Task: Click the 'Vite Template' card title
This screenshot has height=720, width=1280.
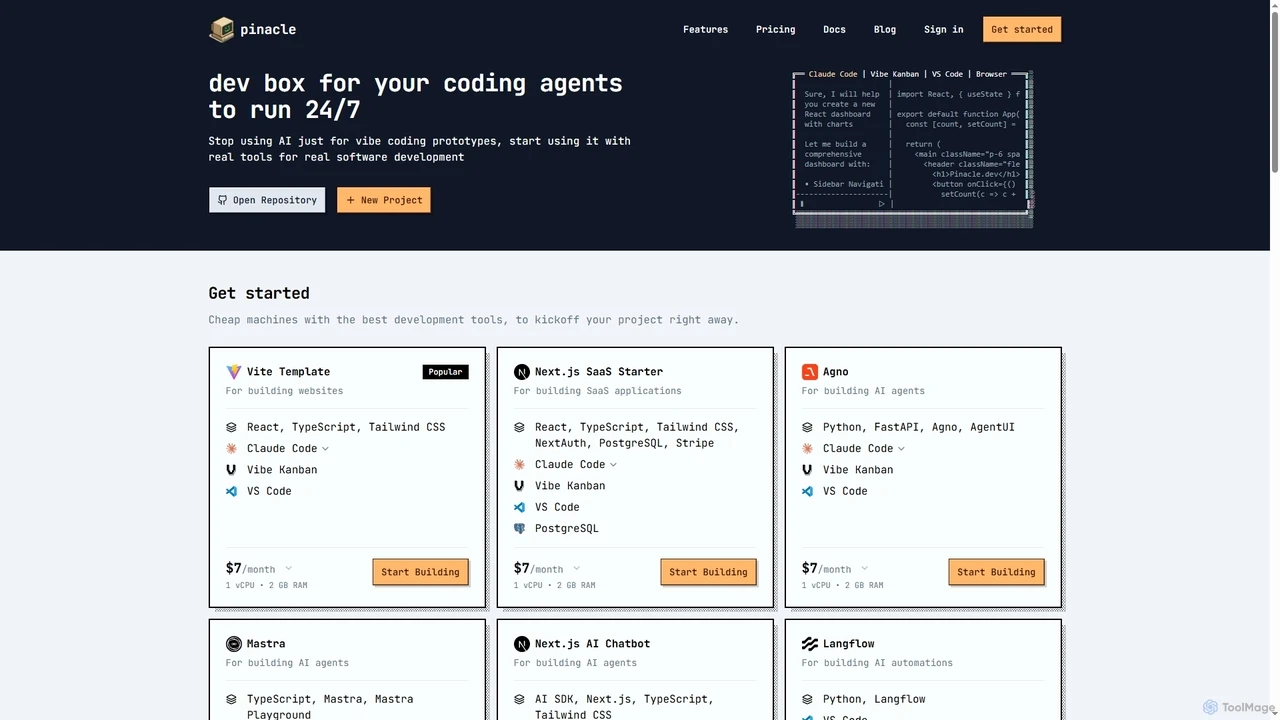Action: (288, 372)
